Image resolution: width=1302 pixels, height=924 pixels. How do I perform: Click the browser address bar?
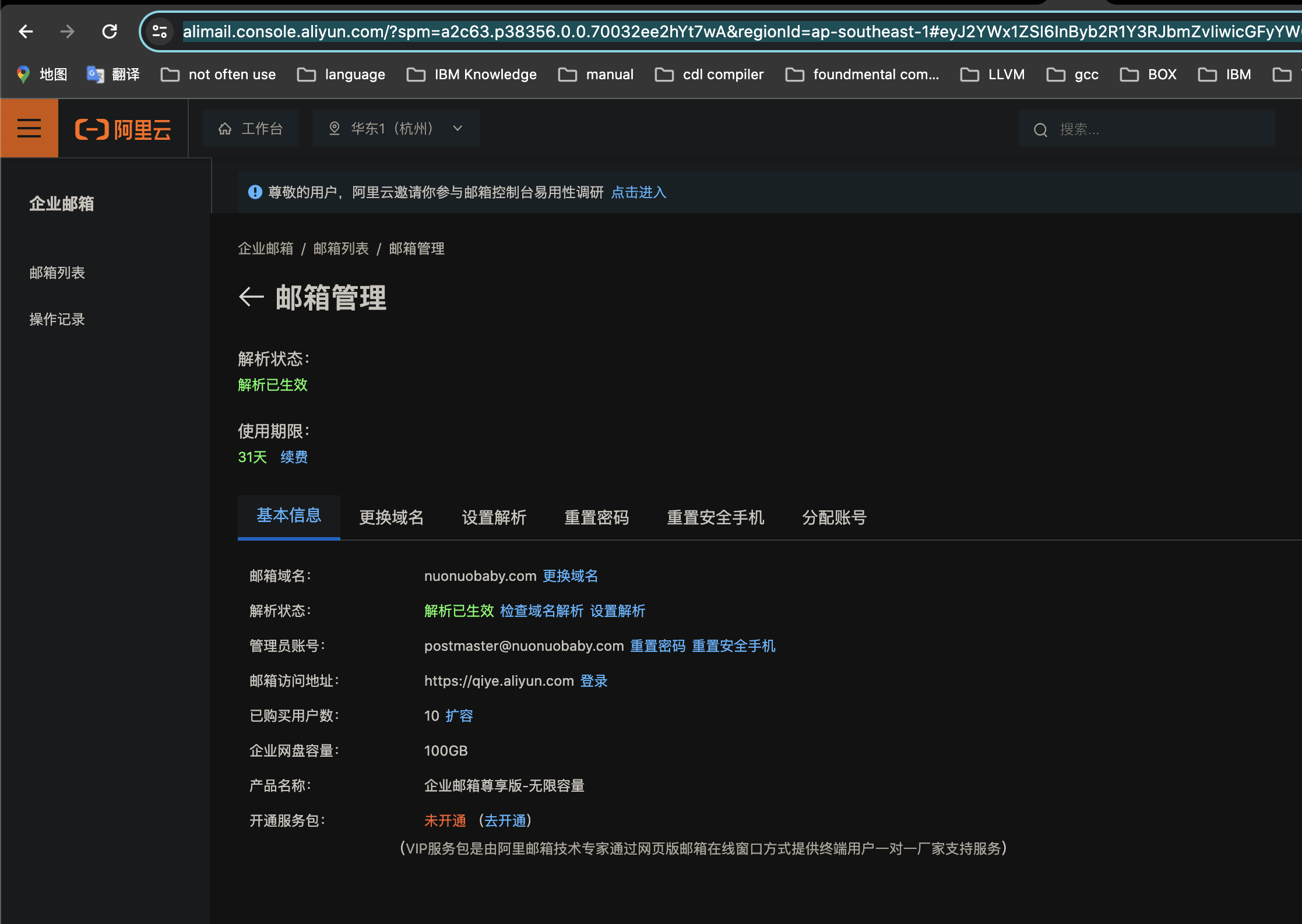(x=641, y=31)
